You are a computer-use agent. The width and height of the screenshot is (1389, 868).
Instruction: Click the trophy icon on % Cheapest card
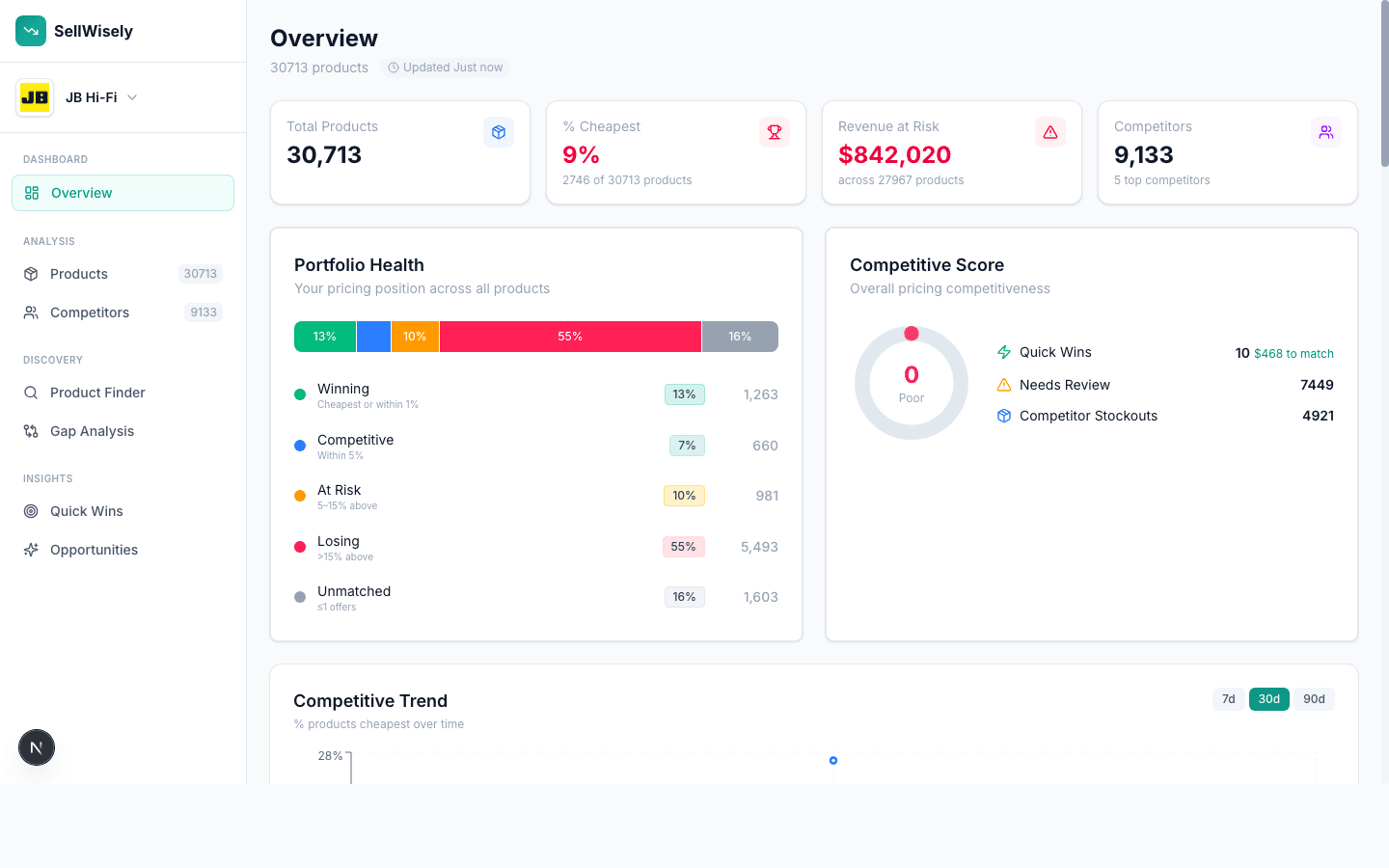[x=774, y=132]
